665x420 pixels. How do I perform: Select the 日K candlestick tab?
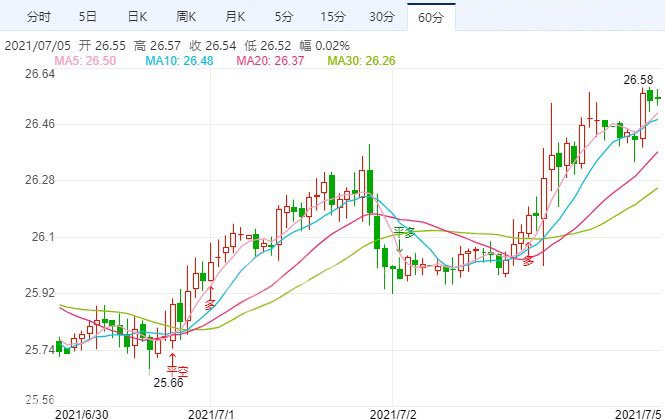click(137, 17)
